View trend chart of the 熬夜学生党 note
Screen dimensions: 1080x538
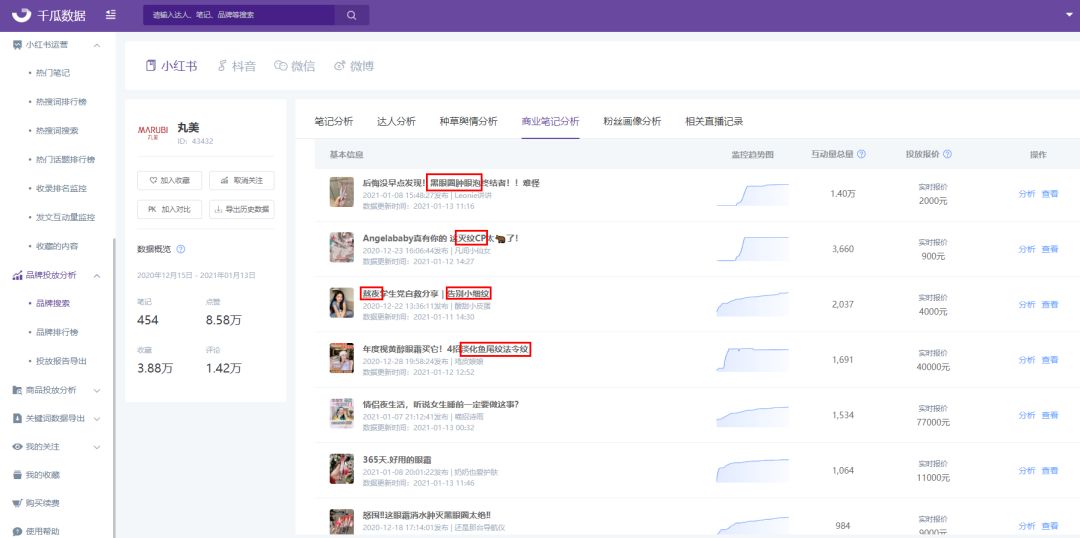(753, 304)
